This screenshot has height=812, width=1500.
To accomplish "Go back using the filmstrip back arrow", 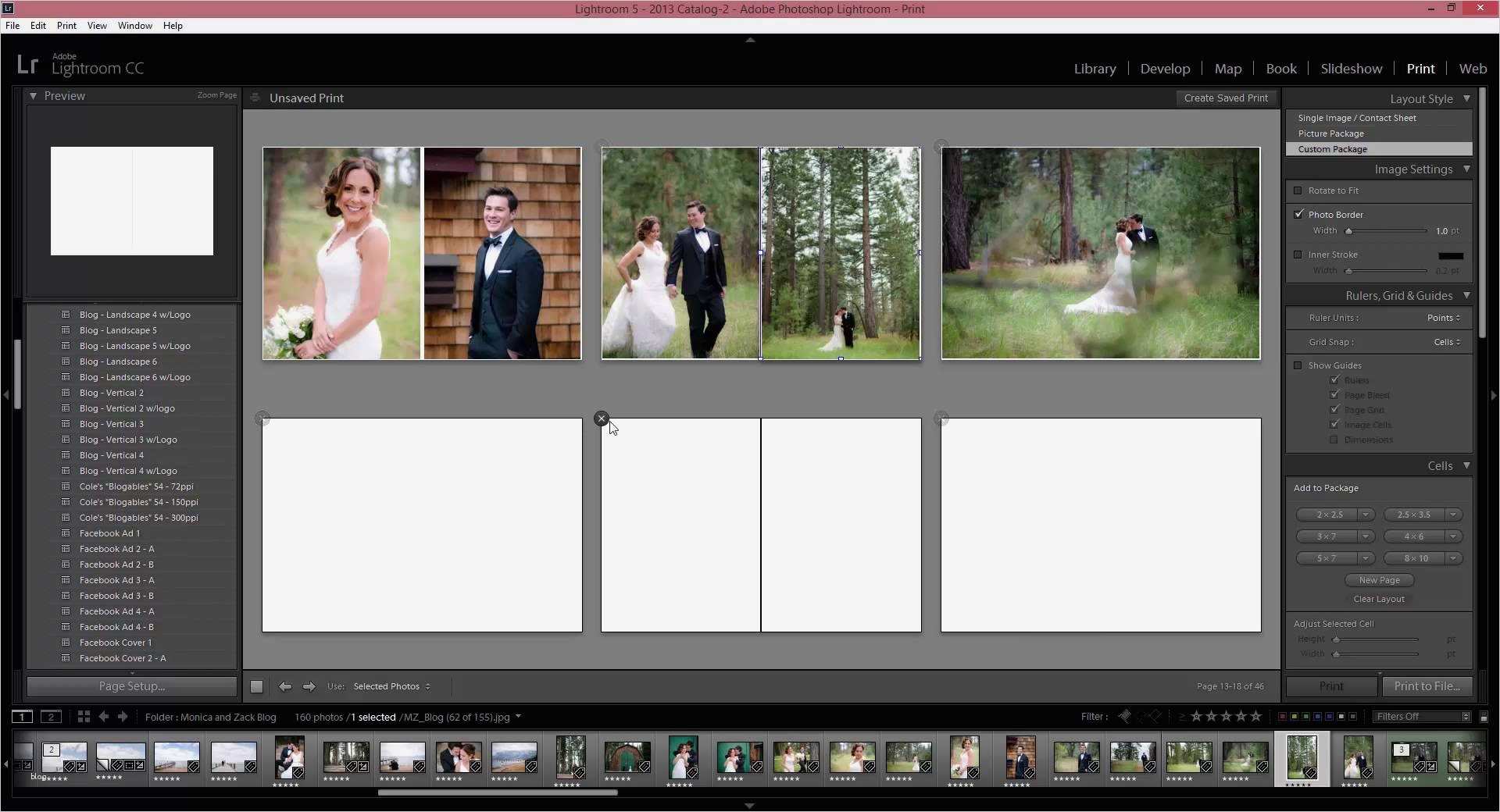I will pos(104,717).
